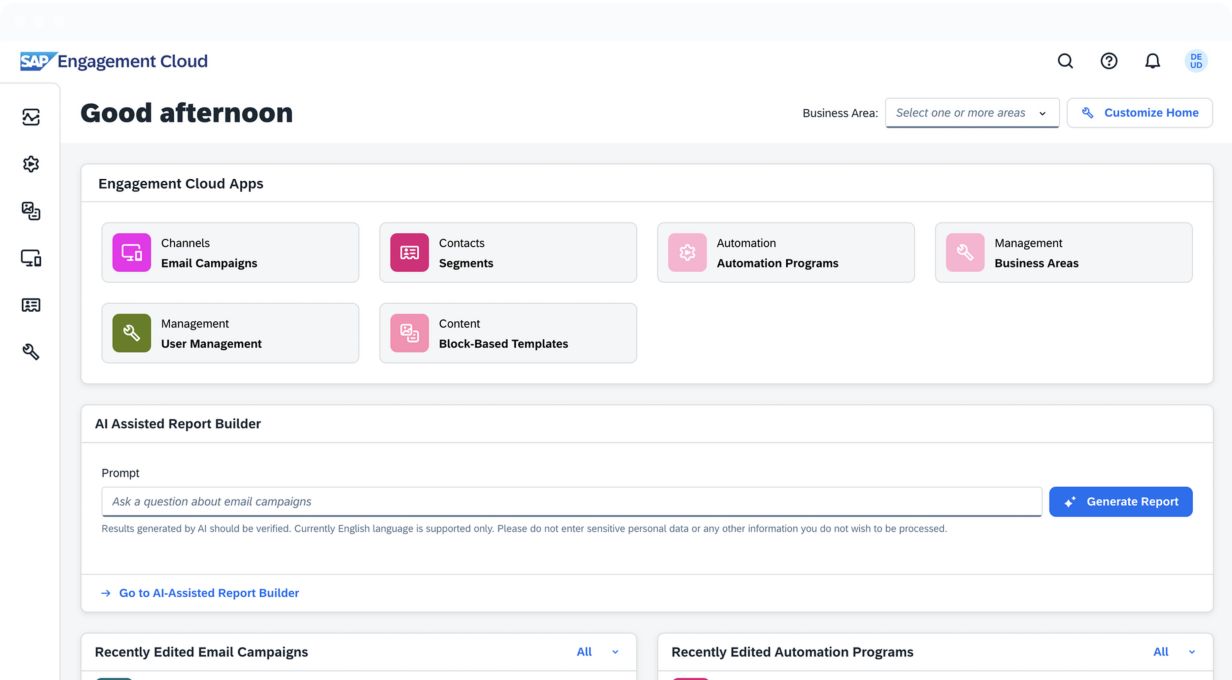Expand the Business Area dropdown
Viewport: 1232px width, 680px height.
point(971,113)
